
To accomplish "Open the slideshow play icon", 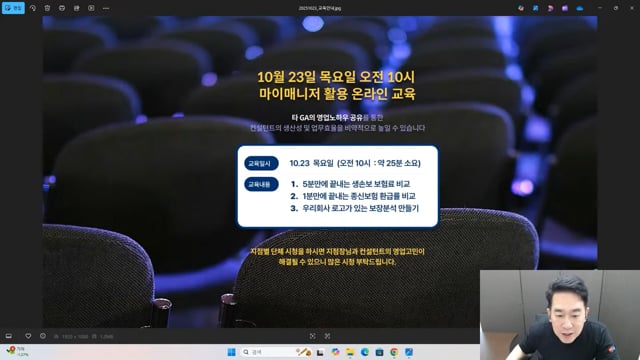I will (x=91, y=8).
